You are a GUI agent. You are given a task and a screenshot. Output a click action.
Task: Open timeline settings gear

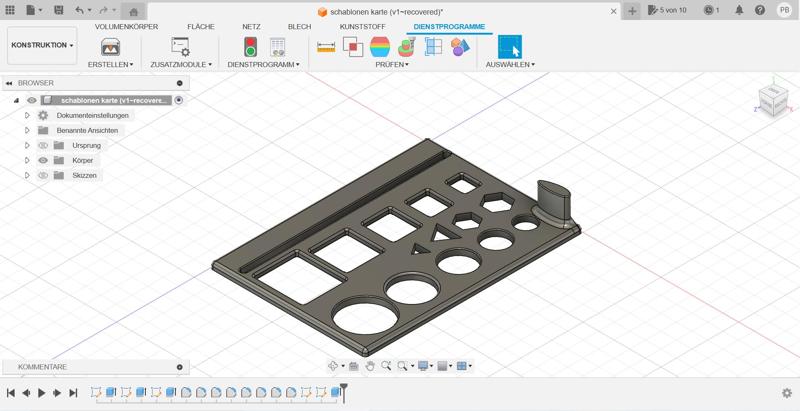click(787, 393)
